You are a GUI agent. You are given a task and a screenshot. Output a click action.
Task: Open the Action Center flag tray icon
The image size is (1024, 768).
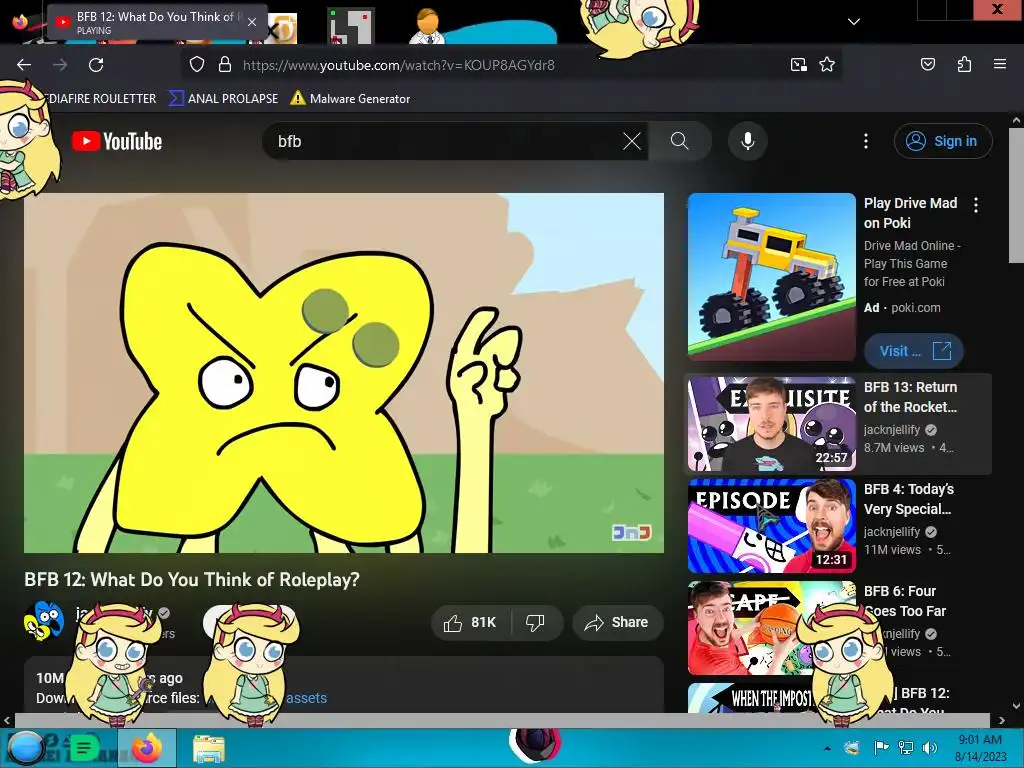[881, 748]
